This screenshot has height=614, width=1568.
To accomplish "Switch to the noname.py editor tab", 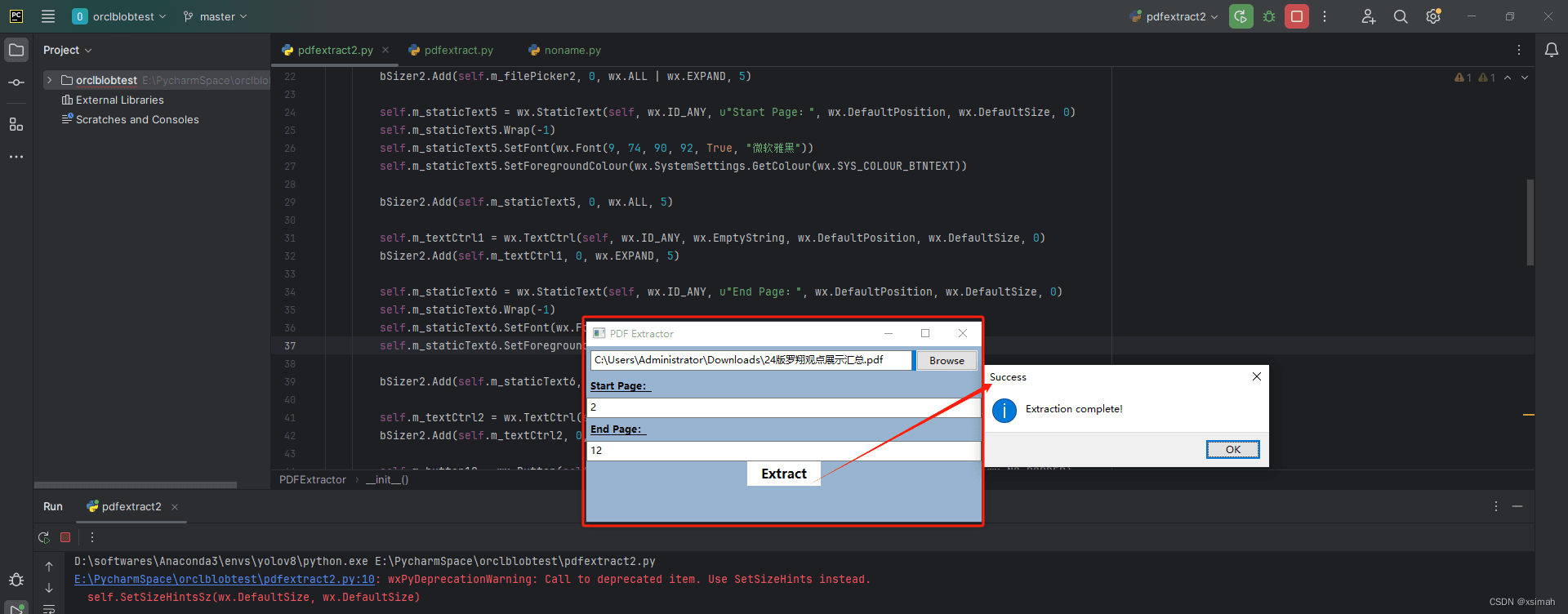I will click(x=572, y=50).
